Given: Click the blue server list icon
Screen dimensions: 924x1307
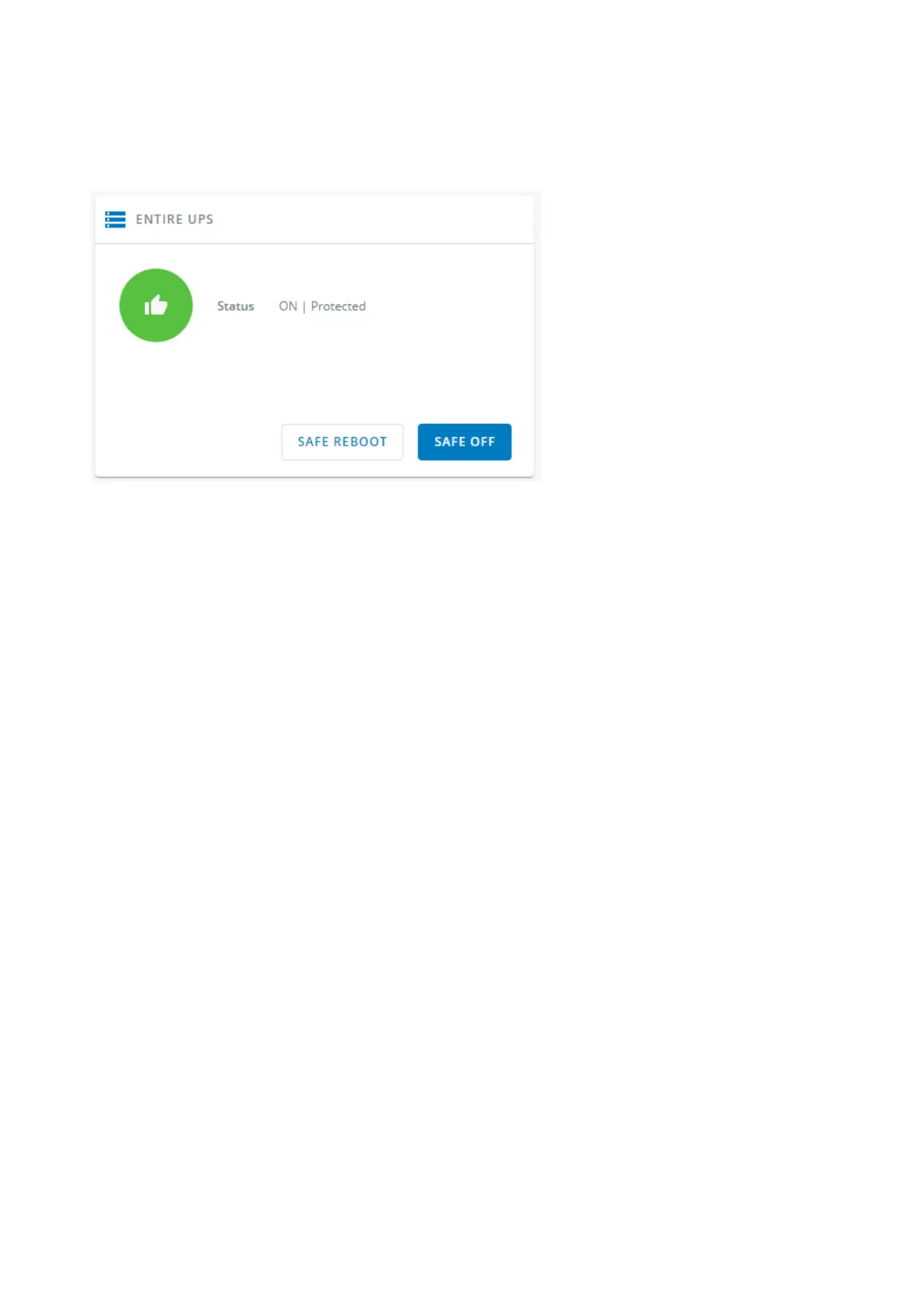Looking at the screenshot, I should click(115, 220).
